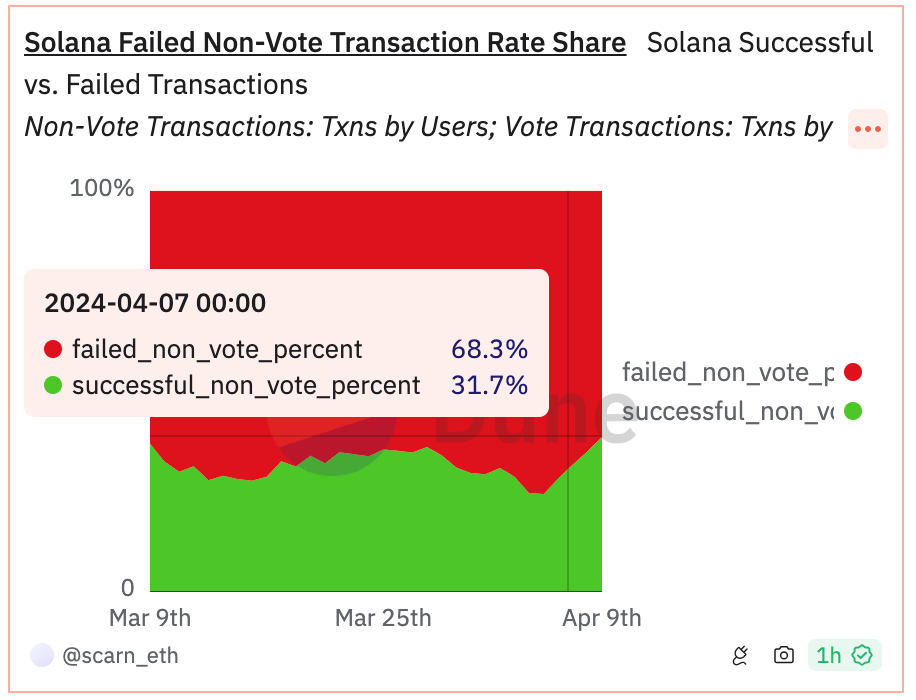Click the 2024-04-07 tooltip date header
916x700 pixels.
[x=155, y=303]
